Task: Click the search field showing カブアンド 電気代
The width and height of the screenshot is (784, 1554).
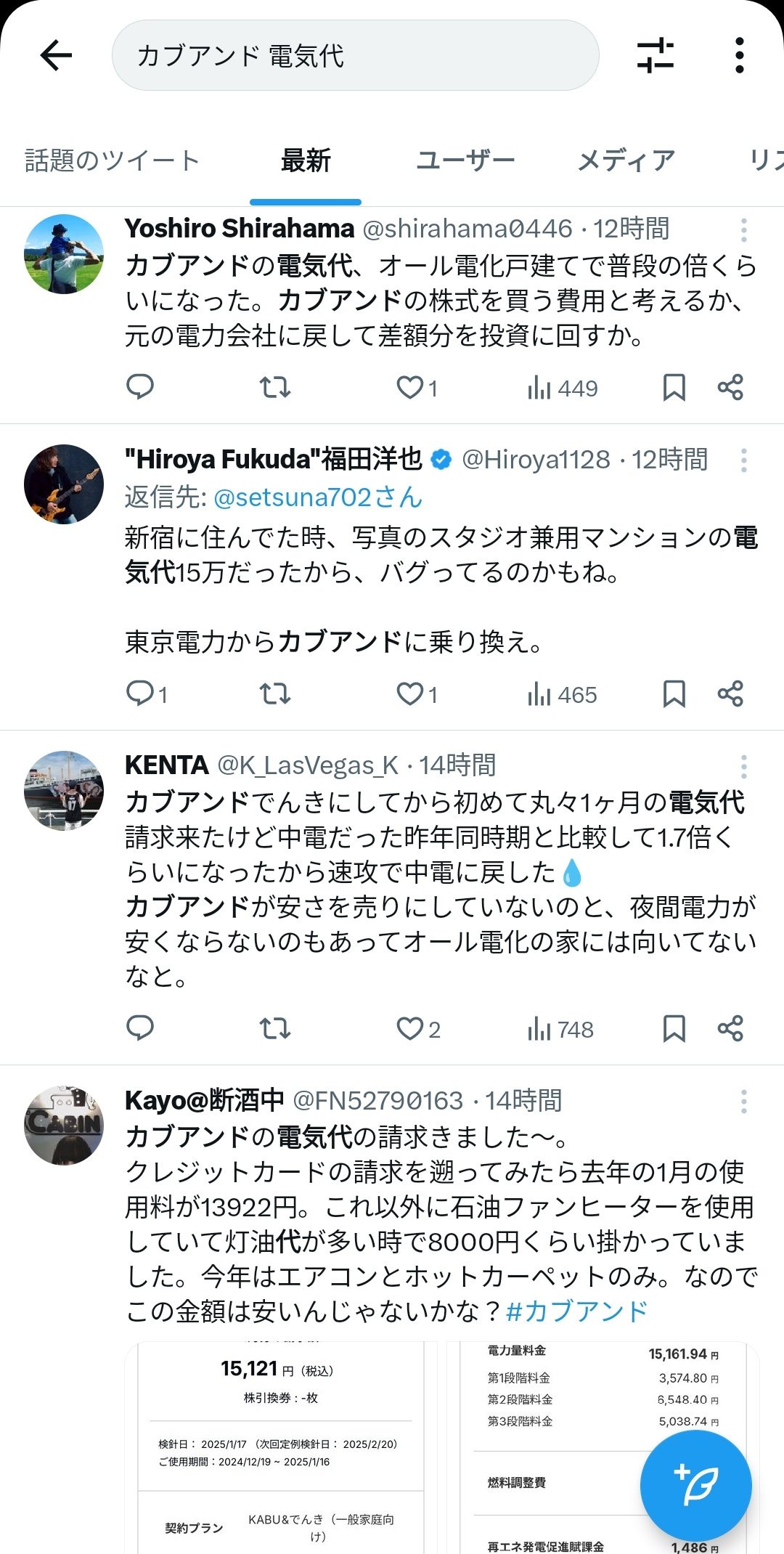Action: coord(355,55)
